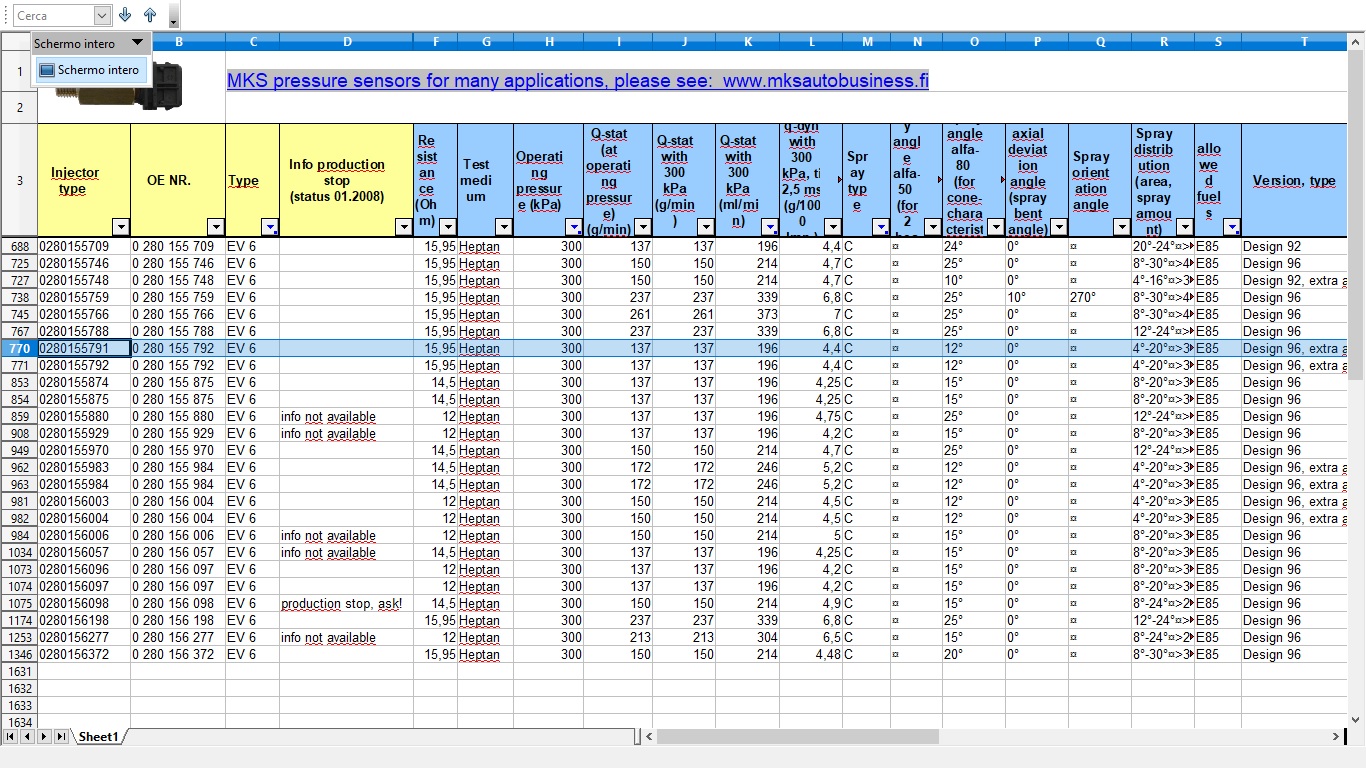Click 'Design 92' cell in row 688

(x=1295, y=246)
